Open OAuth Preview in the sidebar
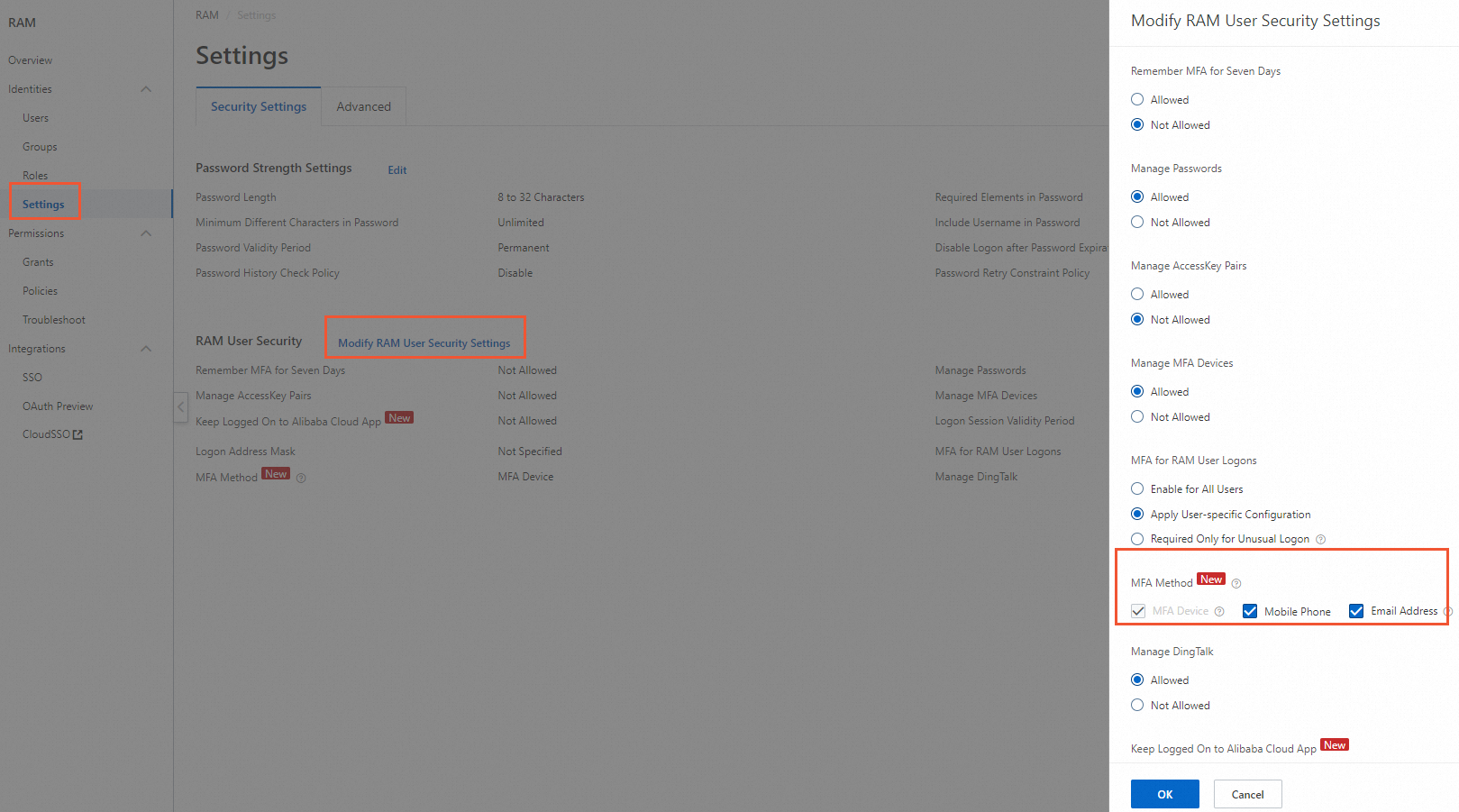1459x812 pixels. (58, 406)
